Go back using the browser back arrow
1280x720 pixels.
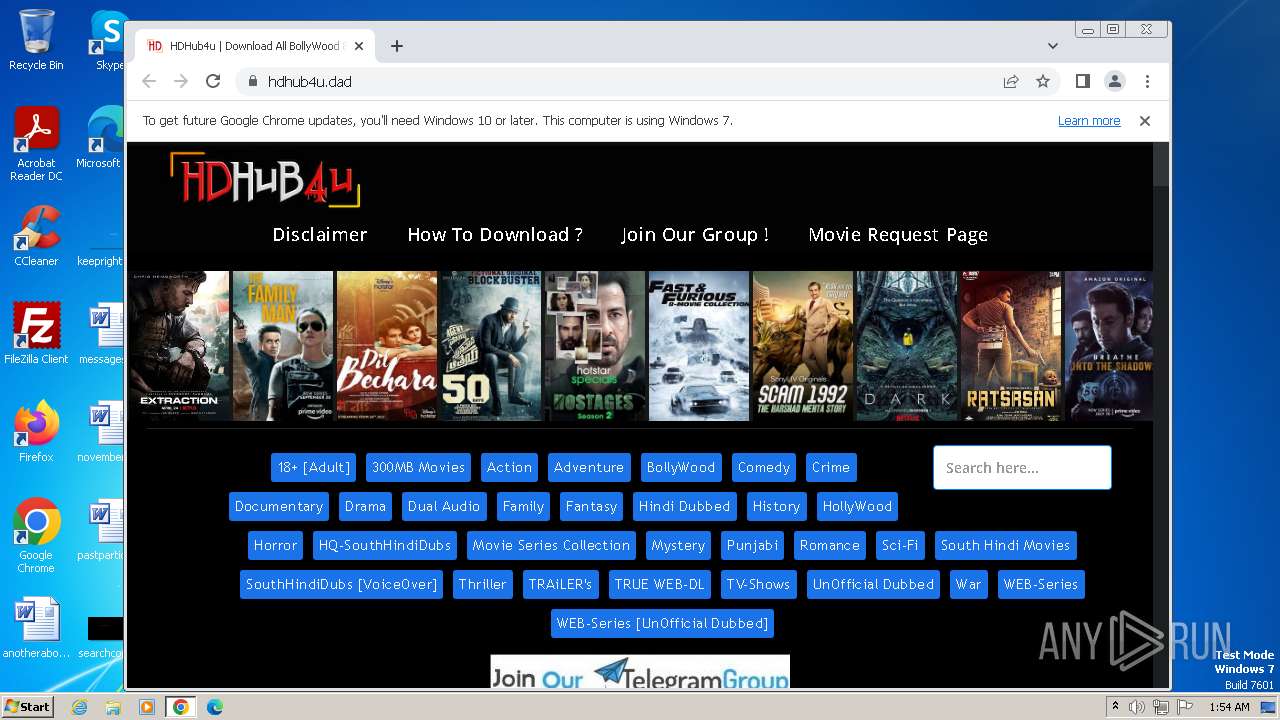(x=149, y=81)
